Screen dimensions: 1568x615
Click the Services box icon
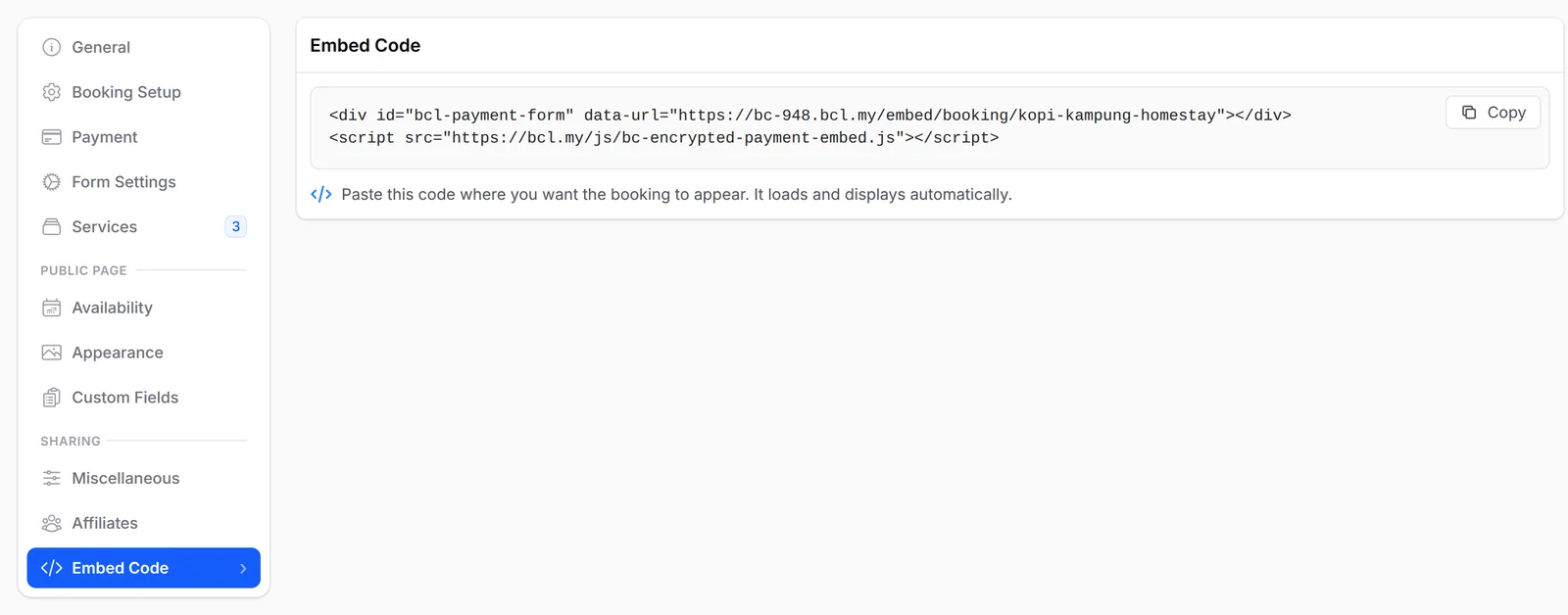tap(52, 227)
